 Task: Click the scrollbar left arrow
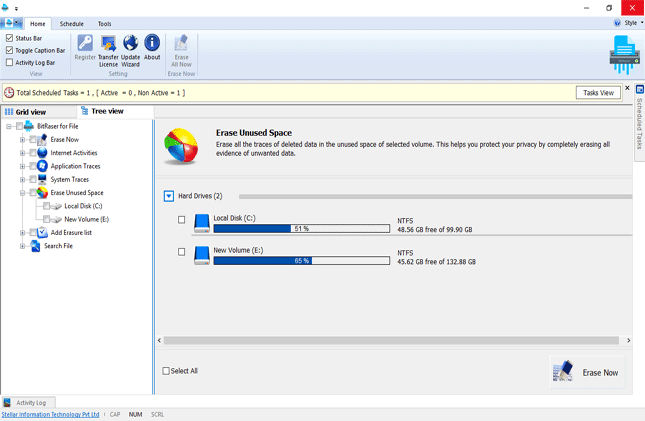click(x=160, y=340)
